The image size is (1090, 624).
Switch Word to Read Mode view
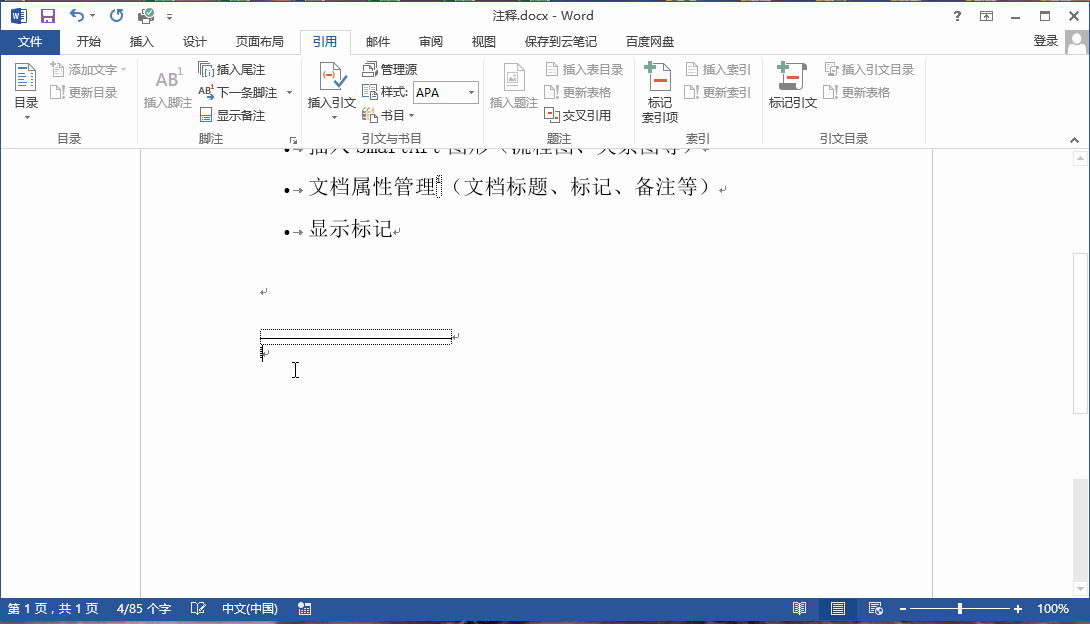point(799,607)
